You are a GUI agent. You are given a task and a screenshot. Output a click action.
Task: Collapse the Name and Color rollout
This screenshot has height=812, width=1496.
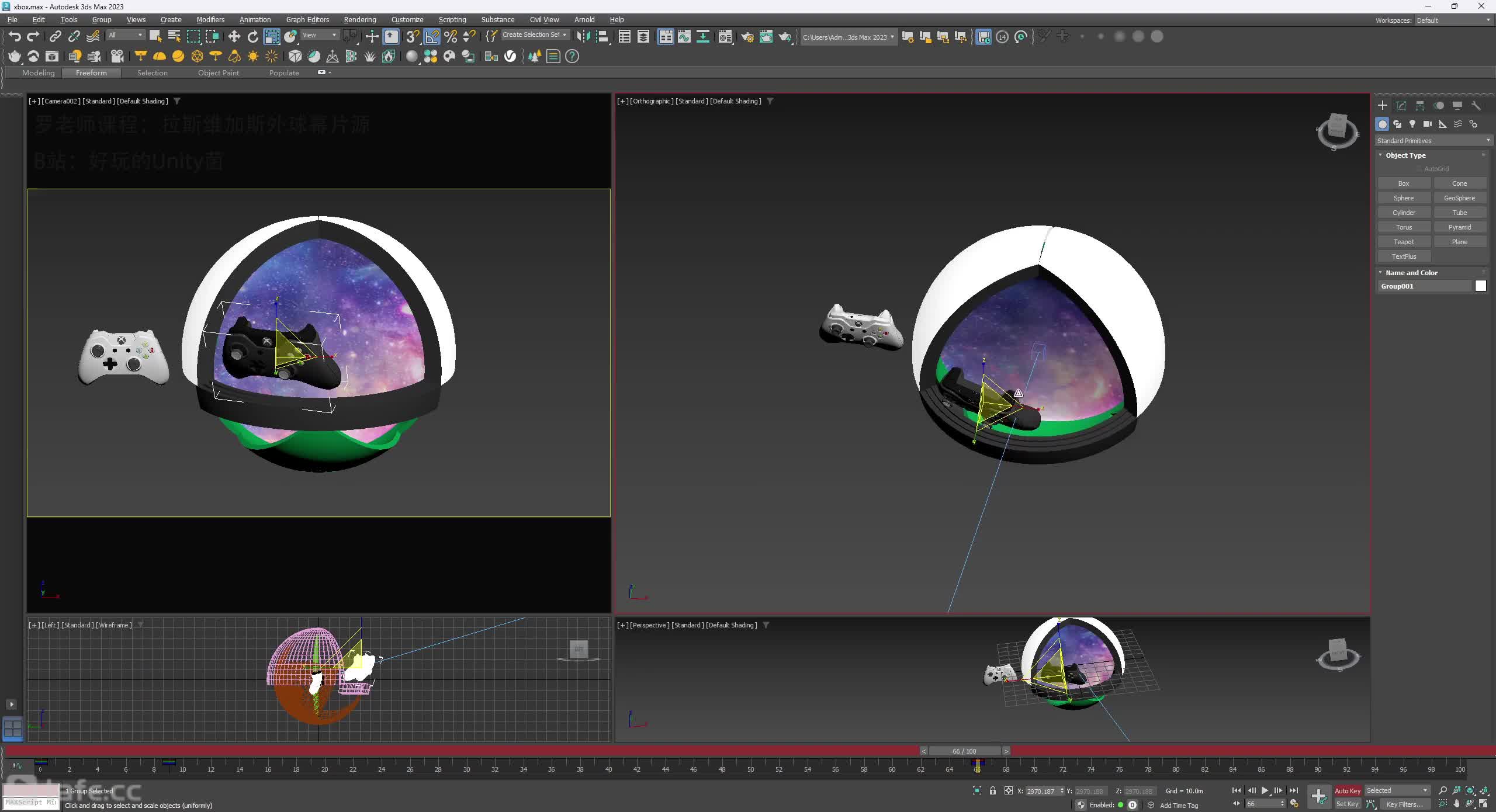(1411, 273)
